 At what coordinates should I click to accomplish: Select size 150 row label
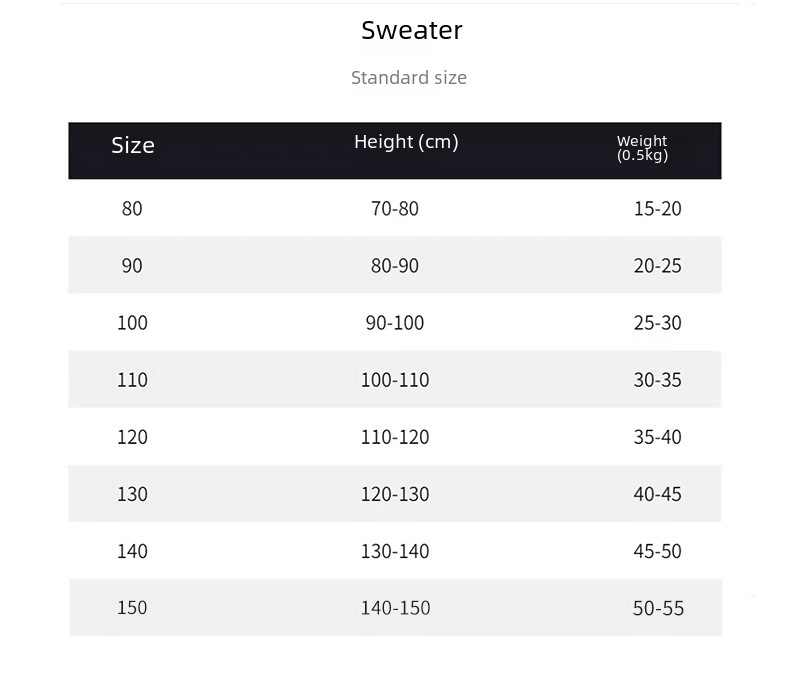tap(132, 608)
